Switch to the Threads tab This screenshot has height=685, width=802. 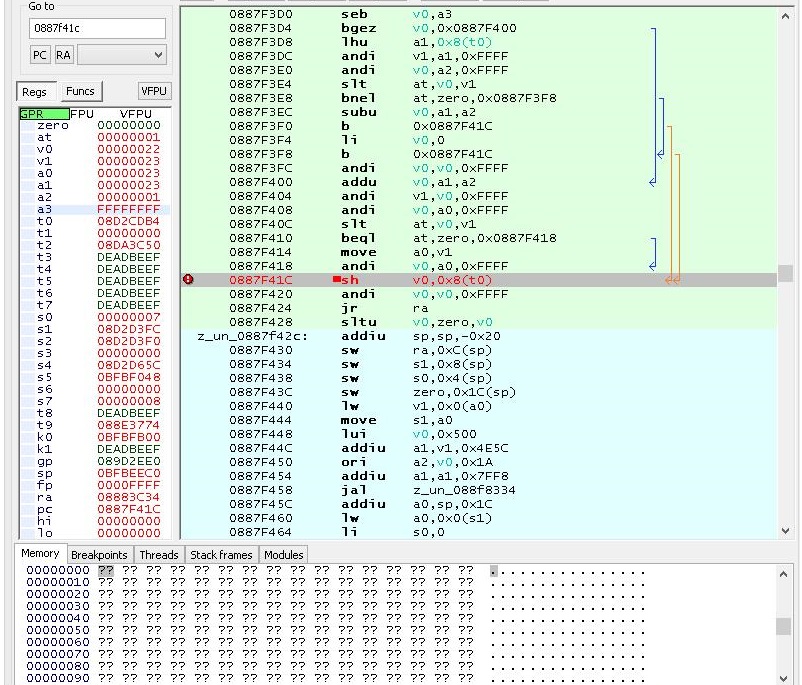pyautogui.click(x=159, y=555)
